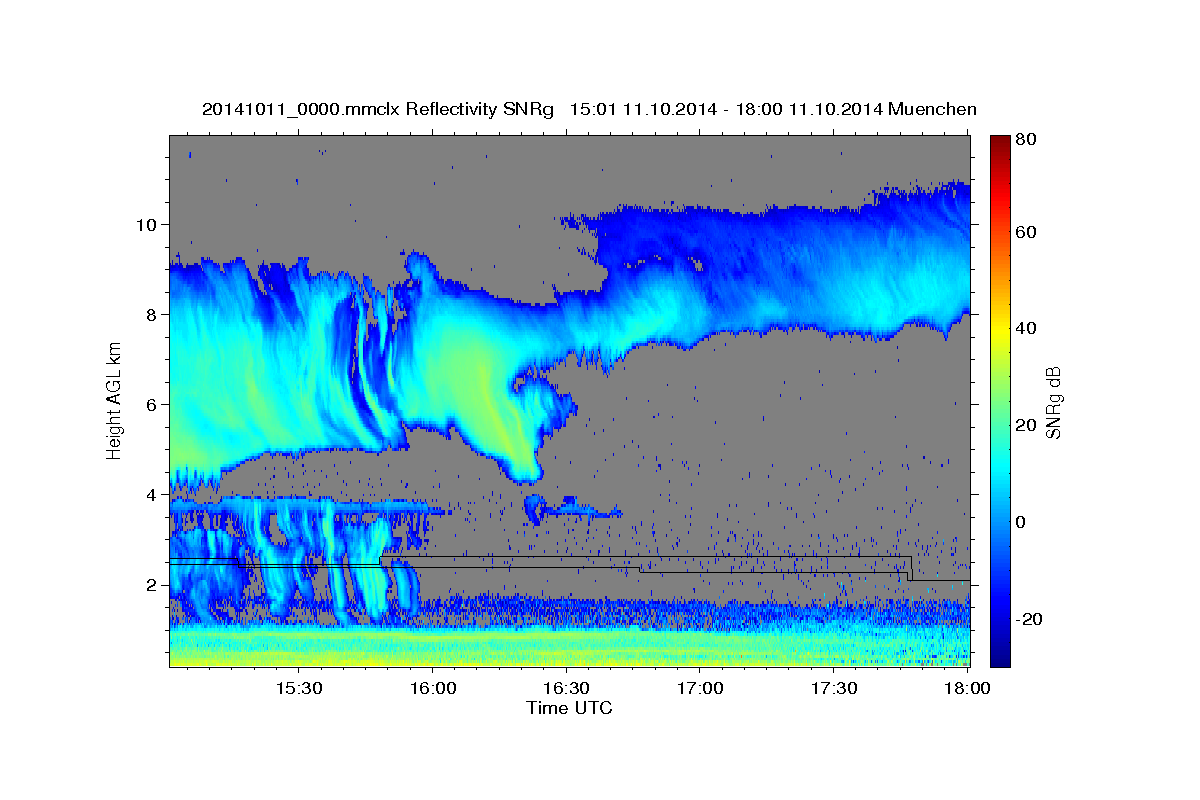Viewport: 1200px width, 800px height.
Task: Click the colorbar value -20
Action: coord(1028,619)
